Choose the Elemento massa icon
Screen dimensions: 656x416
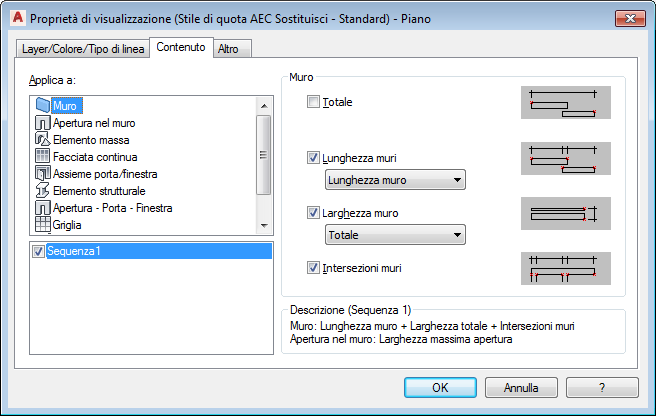click(x=43, y=139)
